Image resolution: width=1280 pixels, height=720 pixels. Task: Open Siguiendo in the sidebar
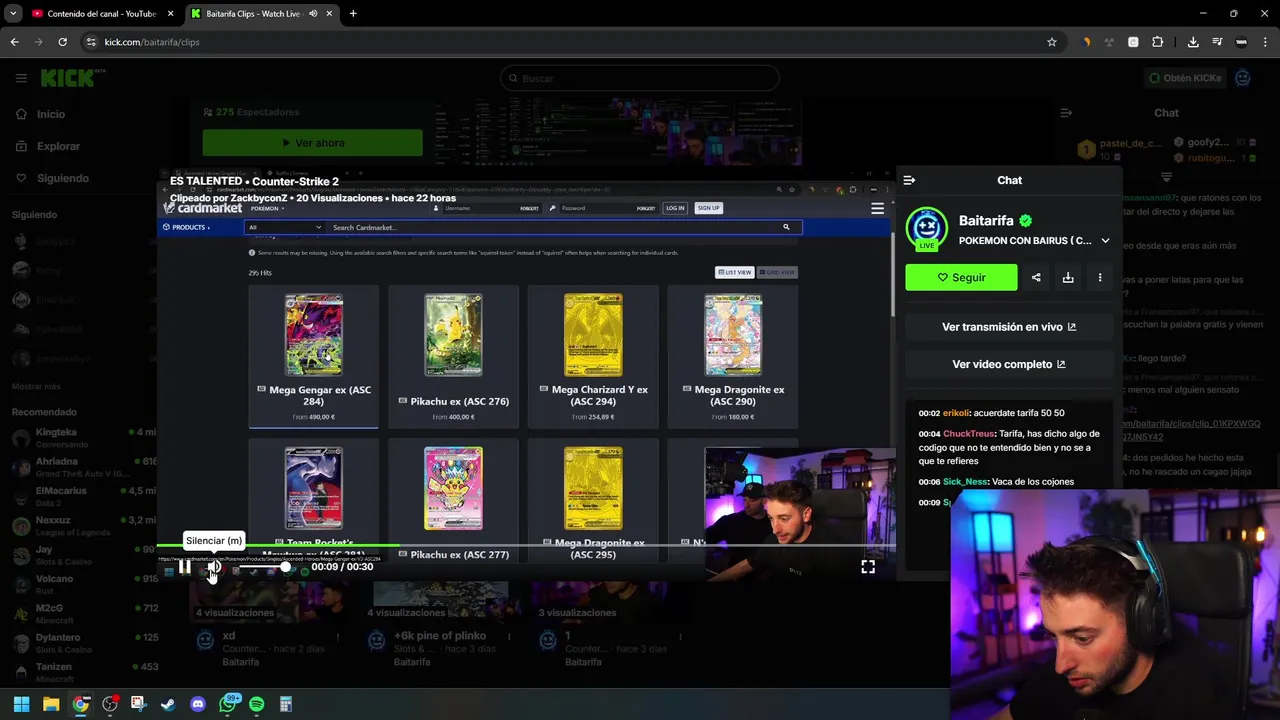(52, 178)
